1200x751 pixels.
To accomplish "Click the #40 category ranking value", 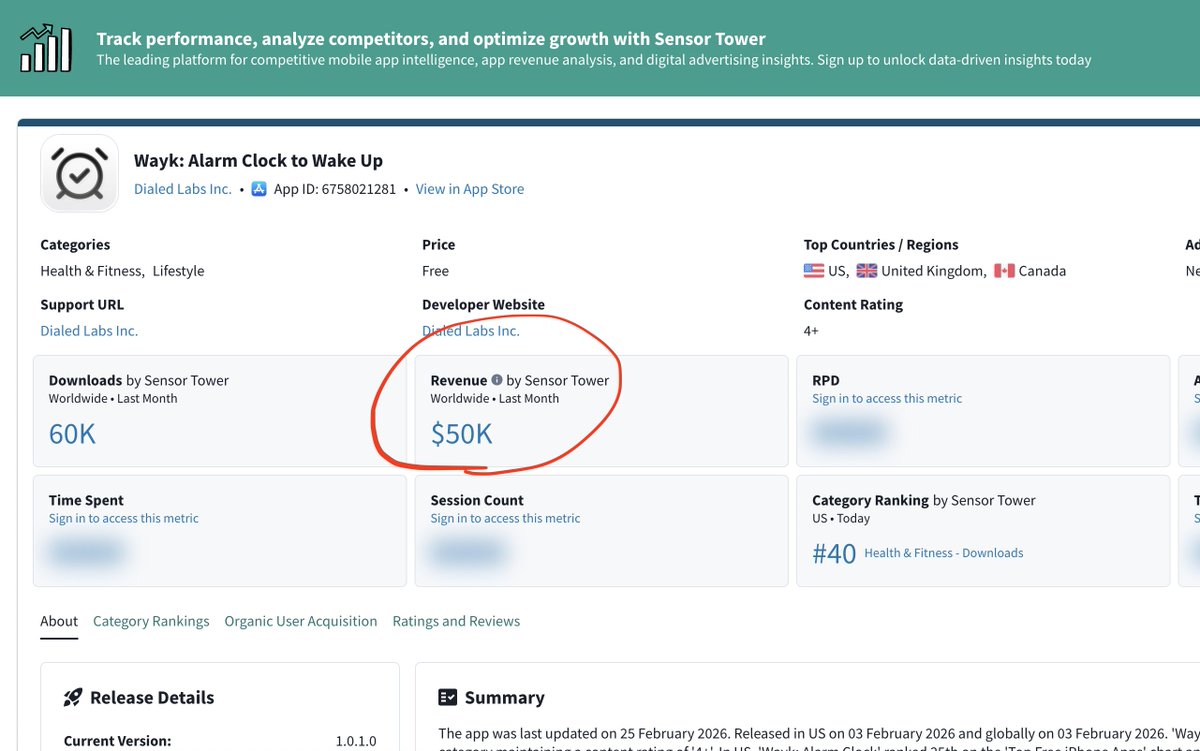I will point(834,554).
